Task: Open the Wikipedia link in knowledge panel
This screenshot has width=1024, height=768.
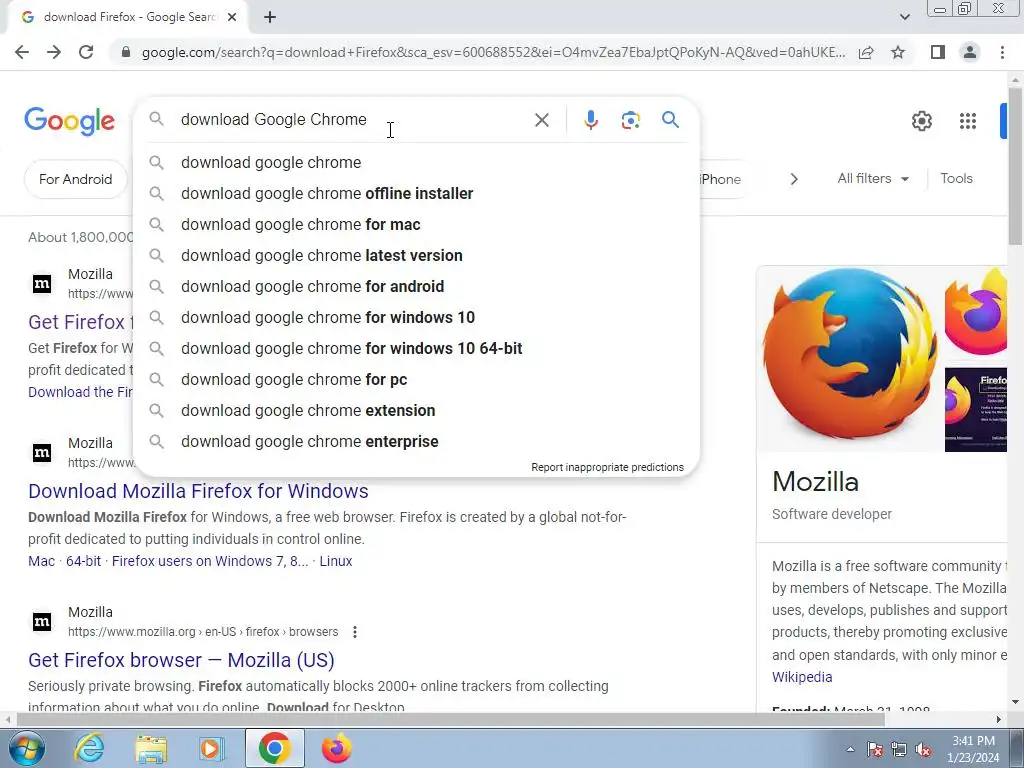Action: click(x=802, y=677)
